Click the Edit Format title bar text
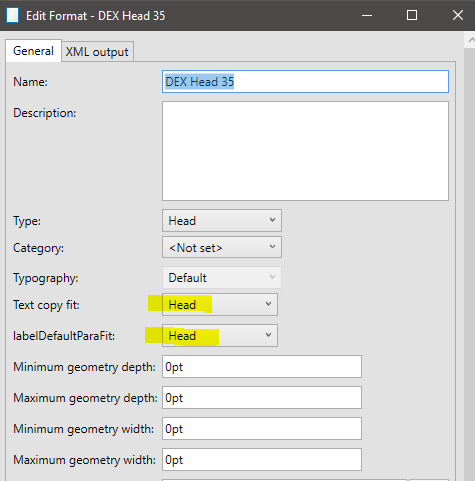Screen dimensions: 475x481 tap(96, 16)
